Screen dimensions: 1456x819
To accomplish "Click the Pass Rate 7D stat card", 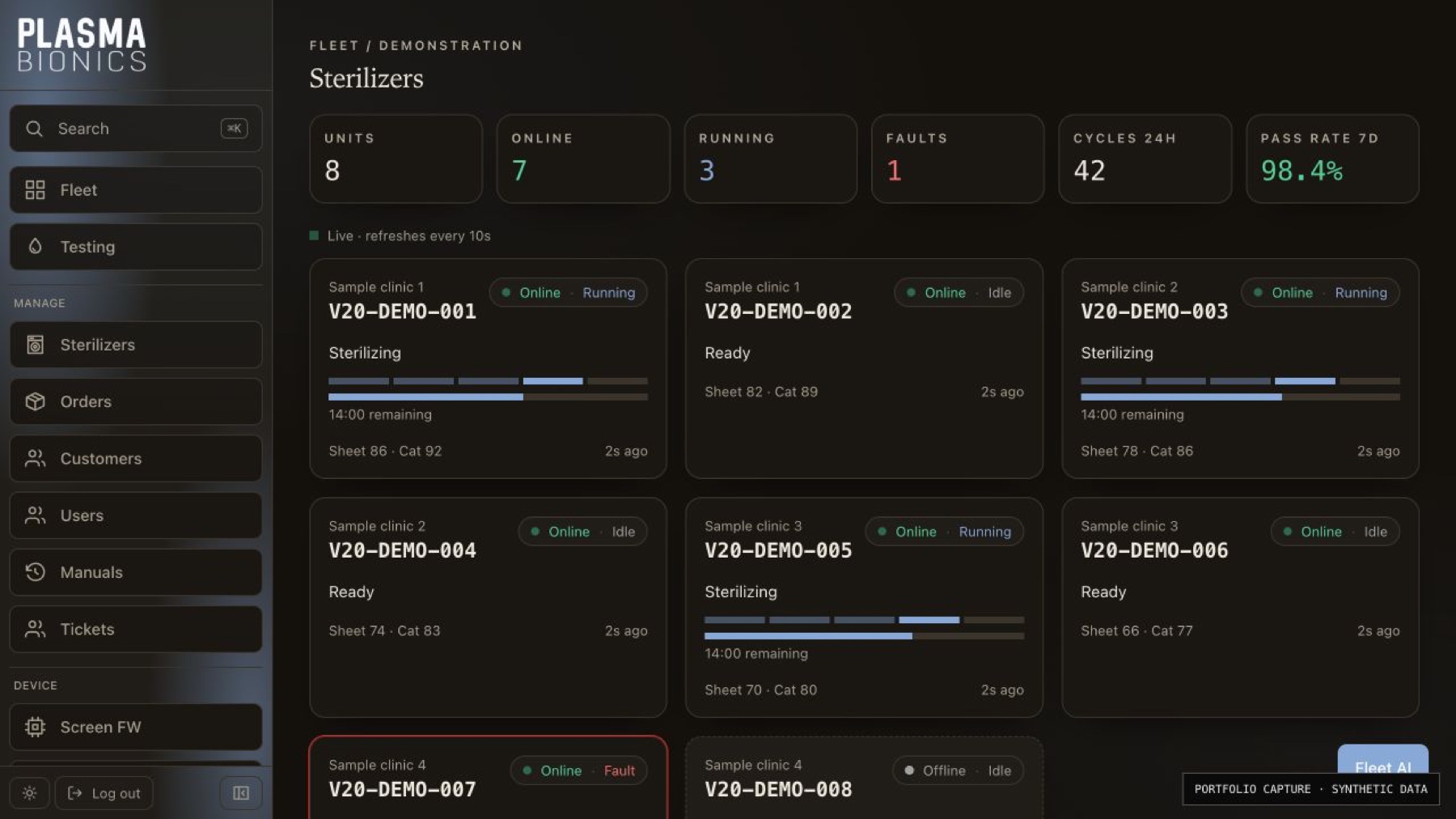I will click(x=1332, y=159).
